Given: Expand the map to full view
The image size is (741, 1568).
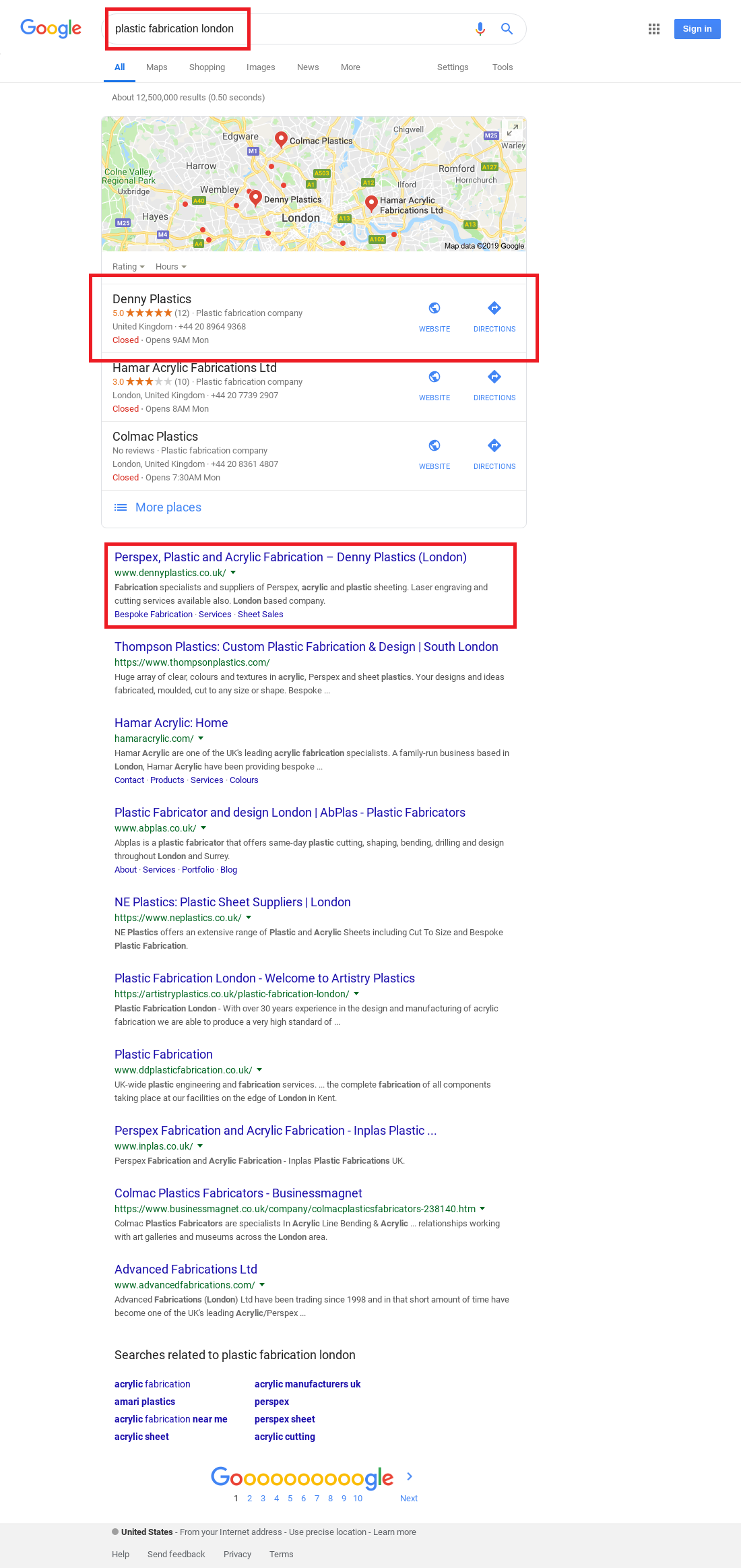Looking at the screenshot, I should [x=513, y=129].
